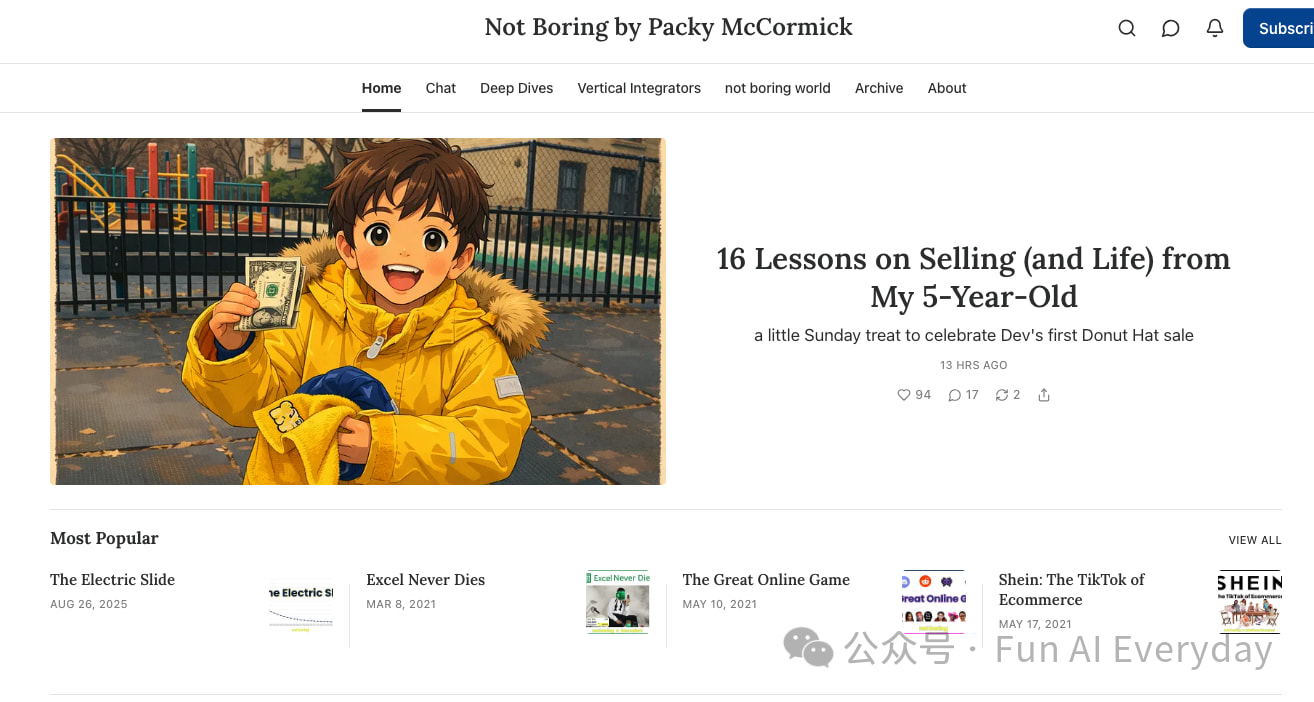
Task: Open chat via speech bubble icon in header
Action: (1170, 28)
